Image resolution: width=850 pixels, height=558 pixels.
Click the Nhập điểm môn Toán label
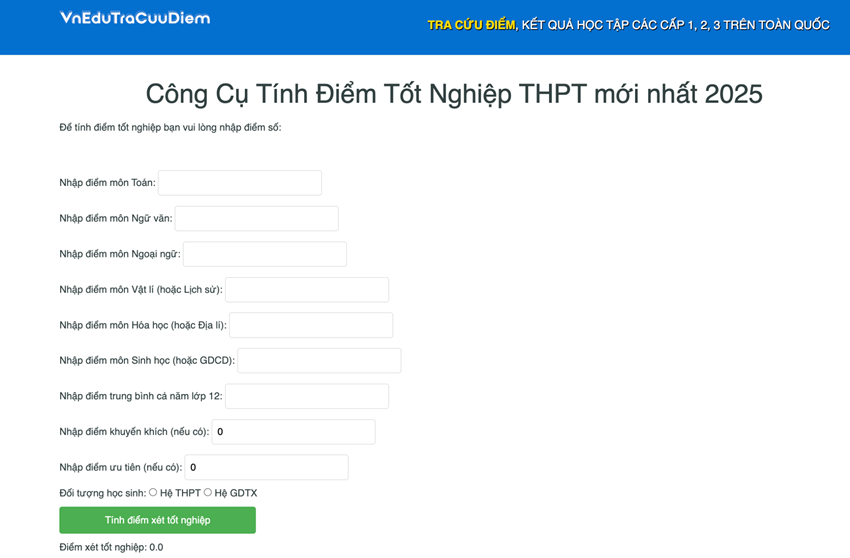tap(107, 183)
